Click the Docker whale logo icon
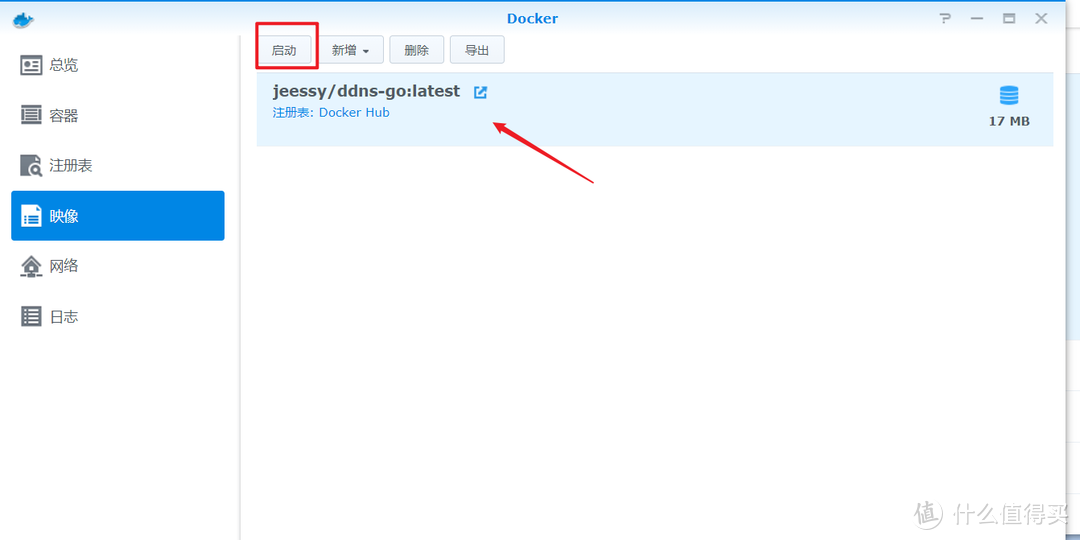 (23, 19)
